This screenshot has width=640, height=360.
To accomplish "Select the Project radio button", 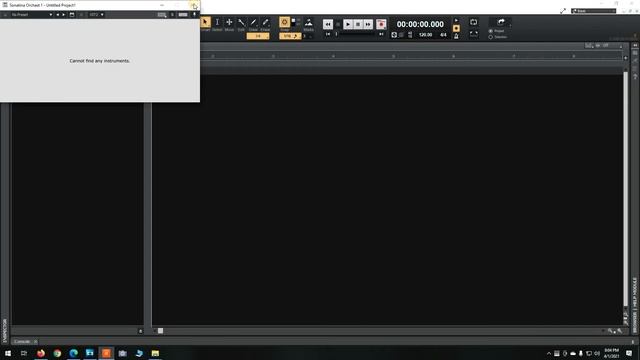I will pos(491,31).
